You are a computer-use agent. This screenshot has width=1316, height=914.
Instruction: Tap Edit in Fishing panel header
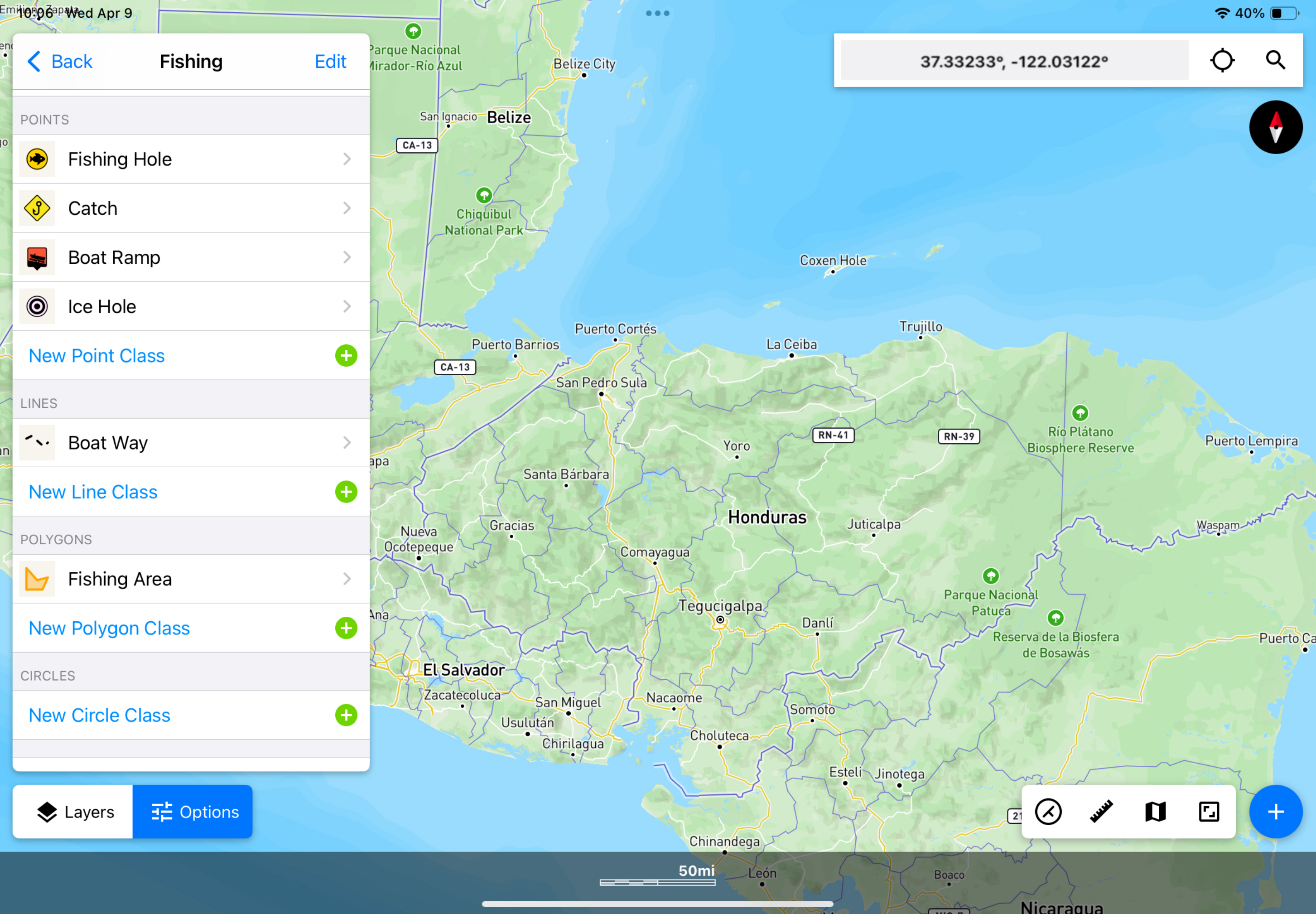click(330, 61)
